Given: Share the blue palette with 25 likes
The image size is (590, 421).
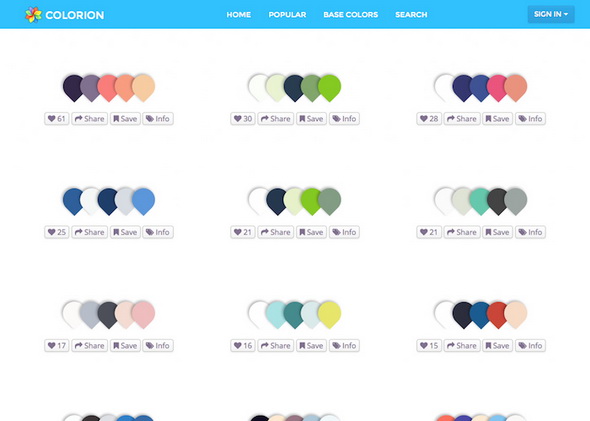Looking at the screenshot, I should tap(90, 232).
